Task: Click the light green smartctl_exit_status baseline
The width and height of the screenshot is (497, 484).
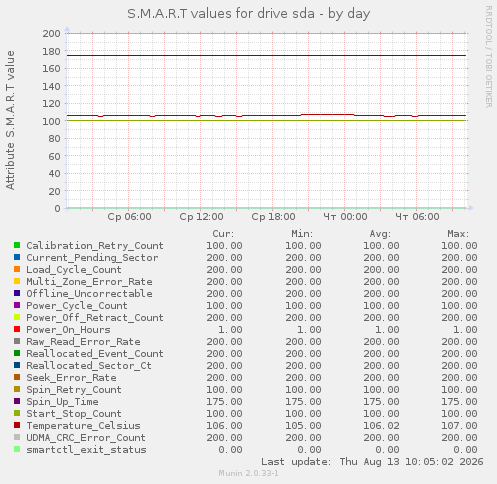Action: (267, 208)
